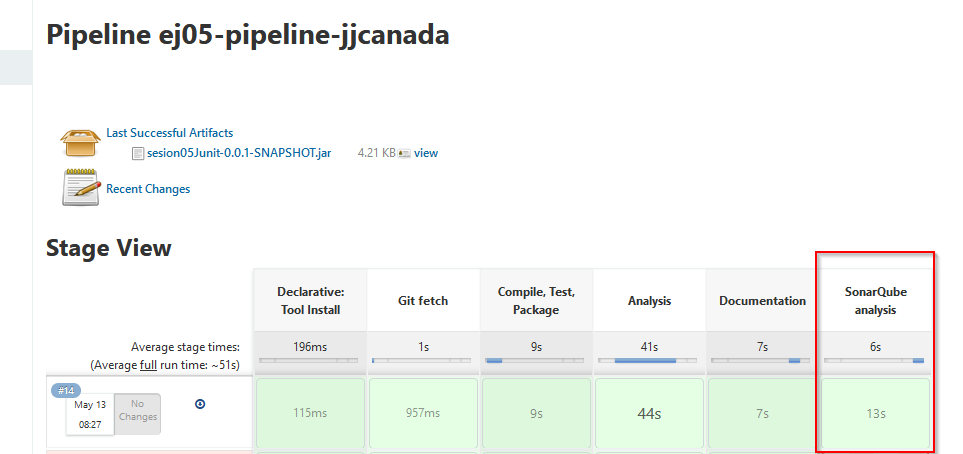The width and height of the screenshot is (963, 454).
Task: Open the Recent Changes link
Action: 148,189
